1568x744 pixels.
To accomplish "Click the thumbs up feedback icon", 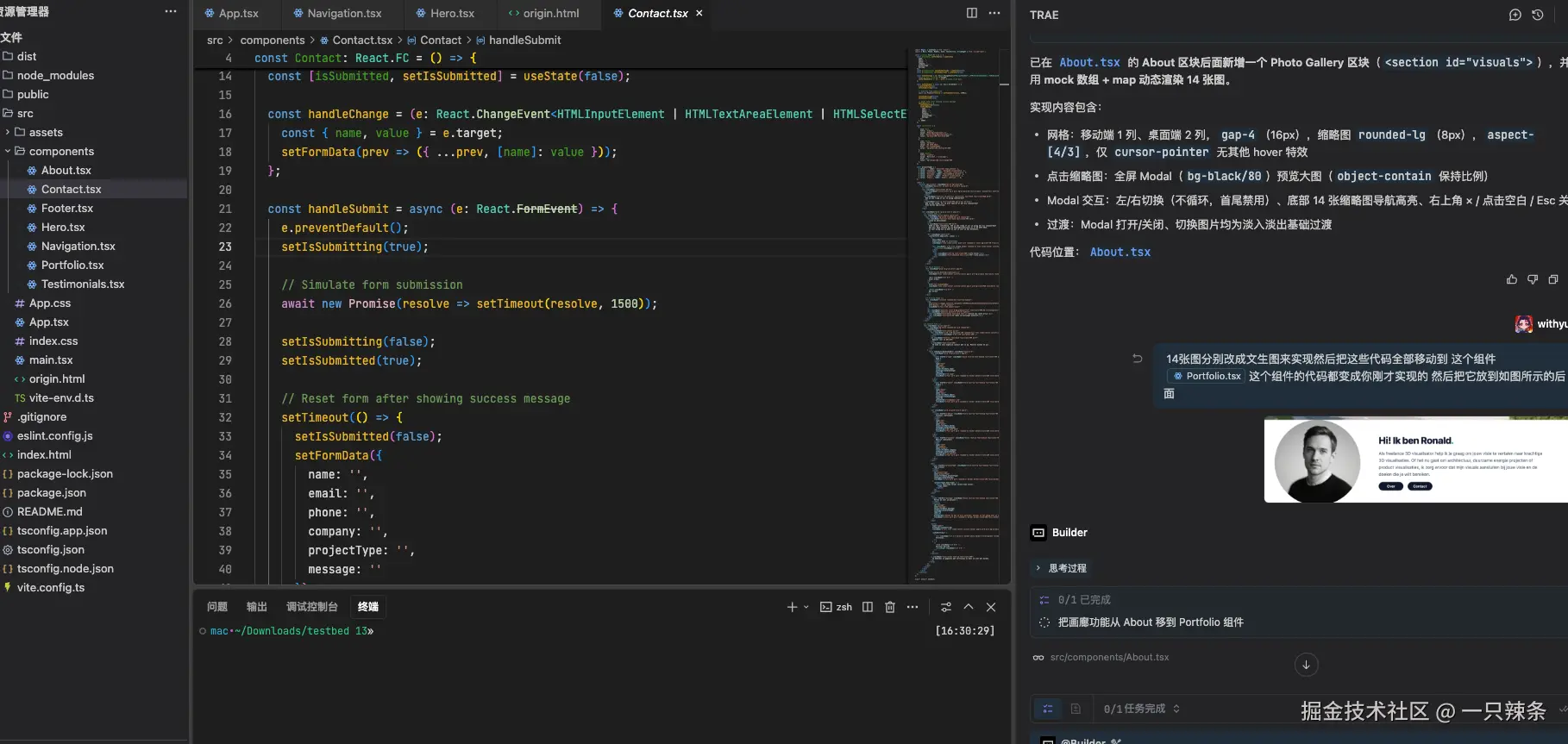I will (x=1511, y=279).
